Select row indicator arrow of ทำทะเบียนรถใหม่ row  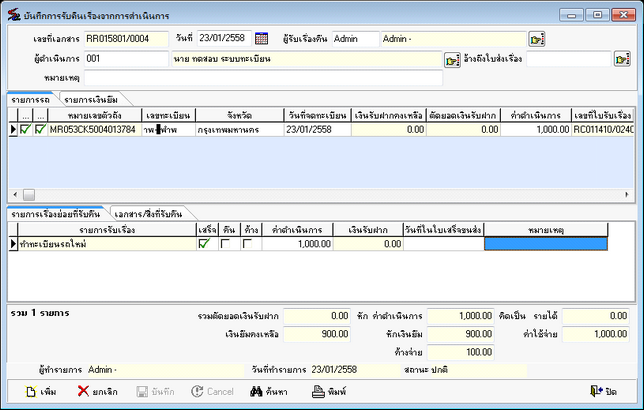click(13, 244)
